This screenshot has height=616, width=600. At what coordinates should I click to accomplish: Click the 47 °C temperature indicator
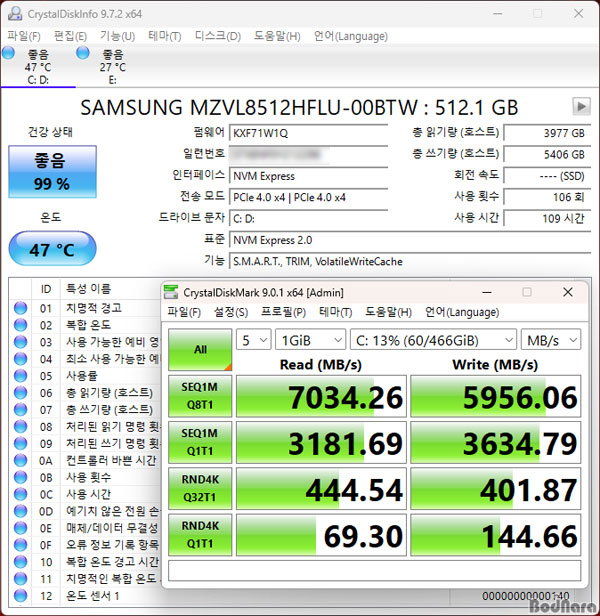coord(52,249)
